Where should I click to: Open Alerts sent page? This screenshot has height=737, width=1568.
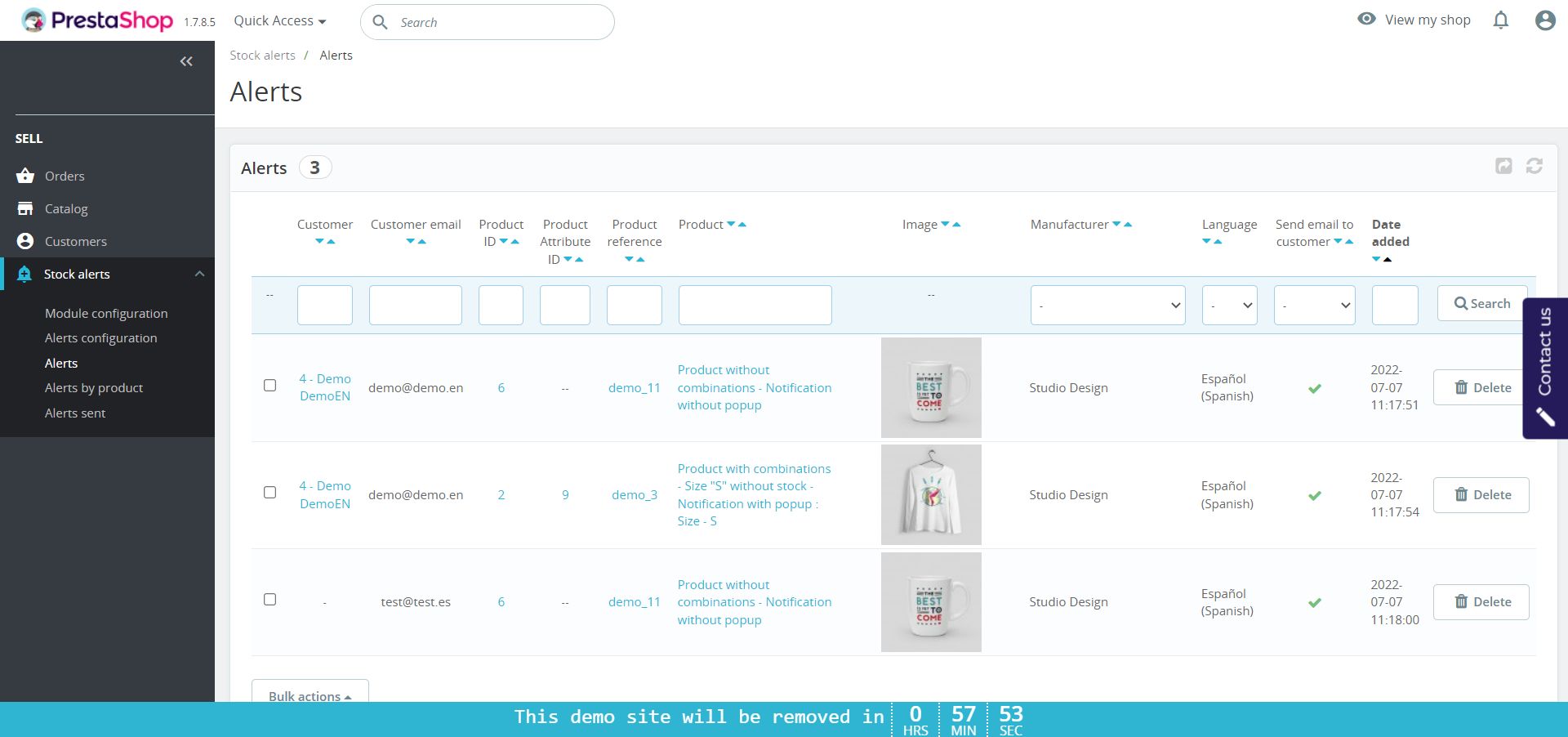point(75,413)
